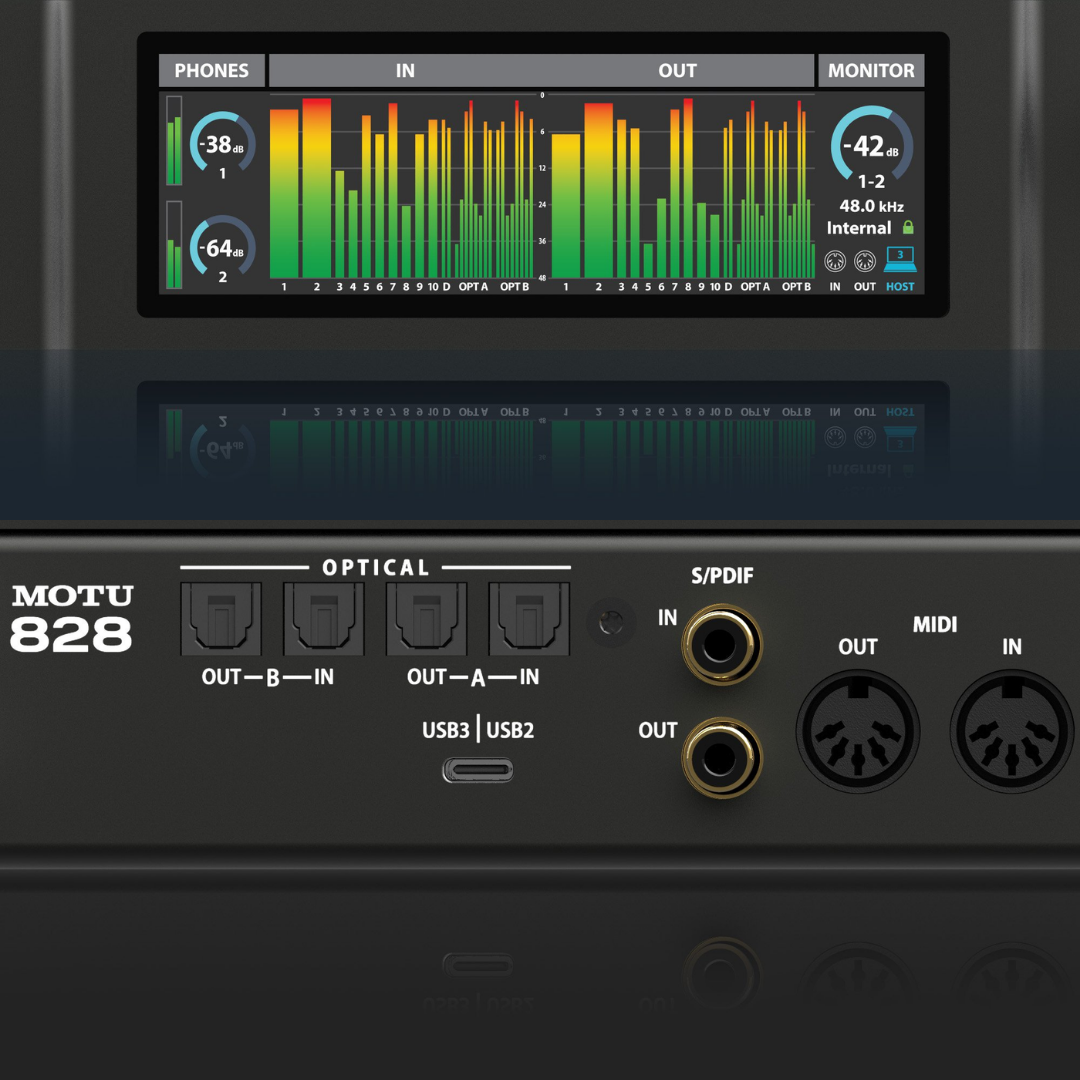The height and width of the screenshot is (1080, 1080).
Task: Click the Phones 1 volume dial at -38 dB
Action: [222, 143]
